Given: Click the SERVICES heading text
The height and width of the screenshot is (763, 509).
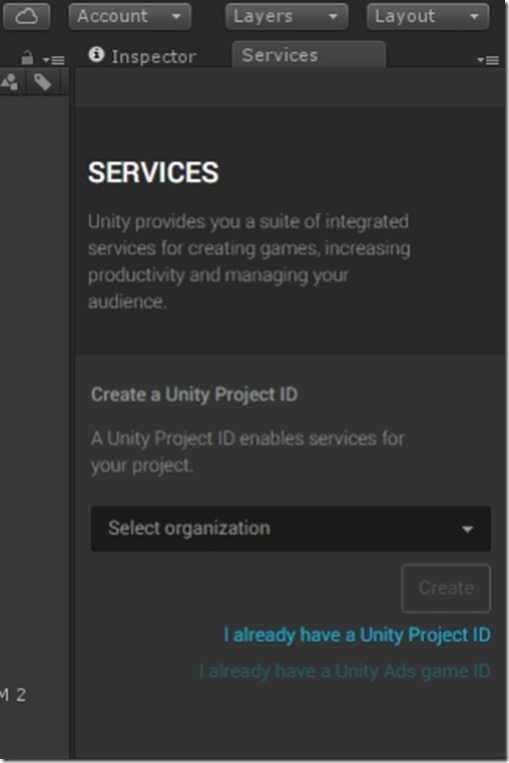Looking at the screenshot, I should (x=153, y=172).
